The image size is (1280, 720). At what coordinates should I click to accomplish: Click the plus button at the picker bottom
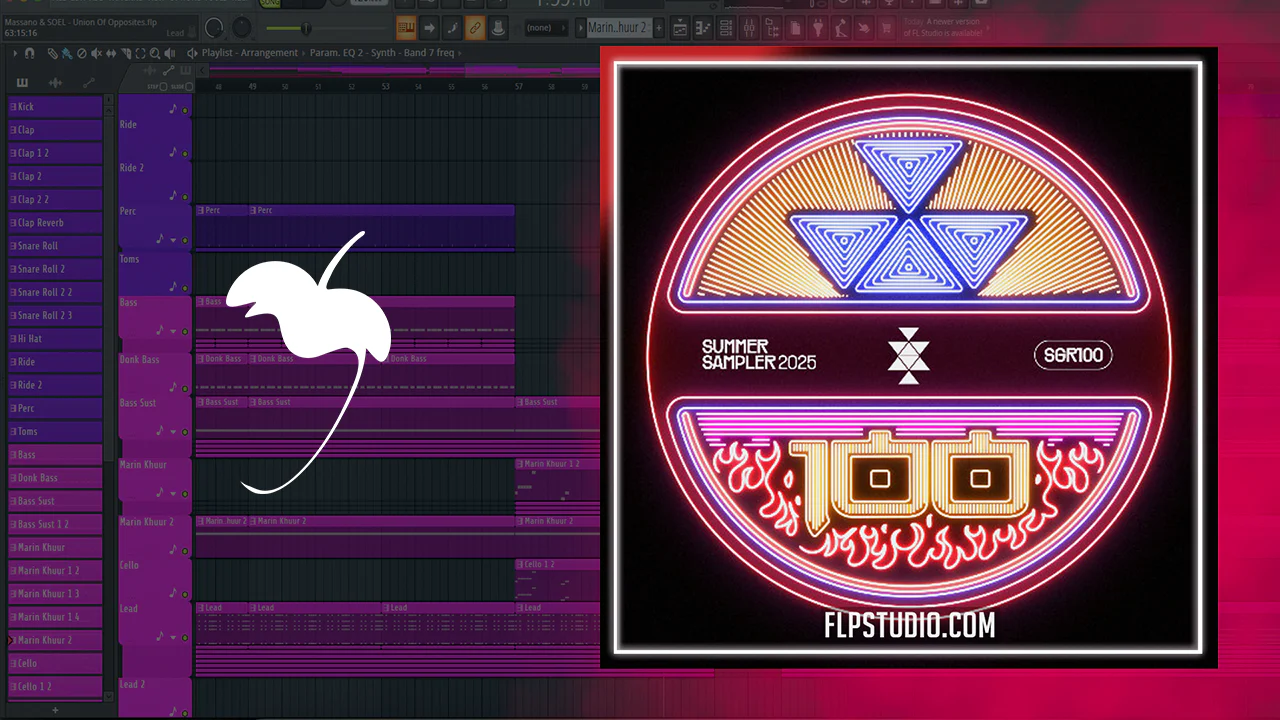tap(55, 709)
